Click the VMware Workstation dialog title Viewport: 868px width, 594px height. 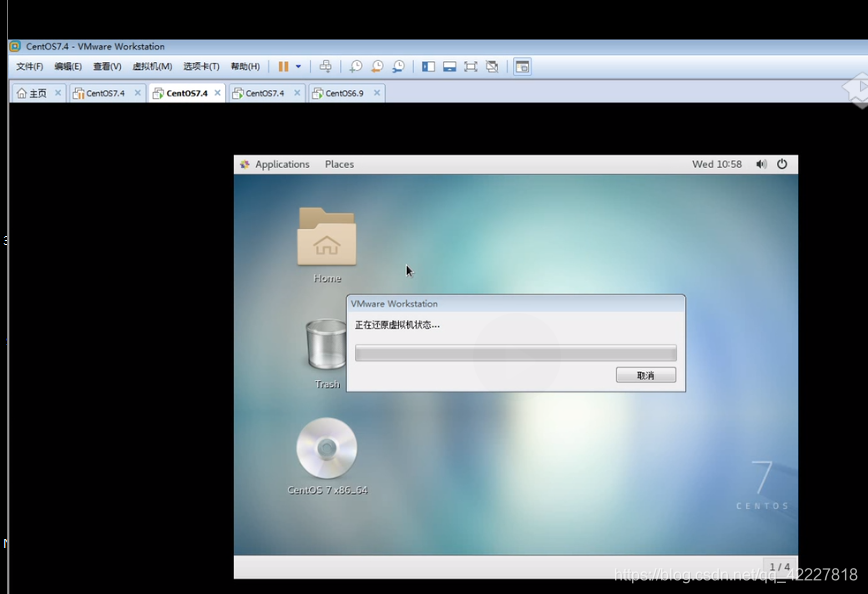[394, 304]
